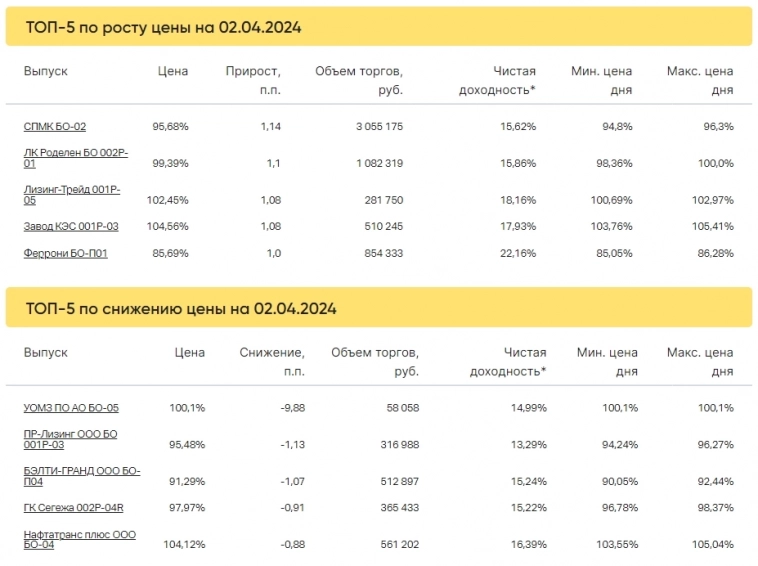Click the ТОП-5 по снижению цены header

coord(180,309)
